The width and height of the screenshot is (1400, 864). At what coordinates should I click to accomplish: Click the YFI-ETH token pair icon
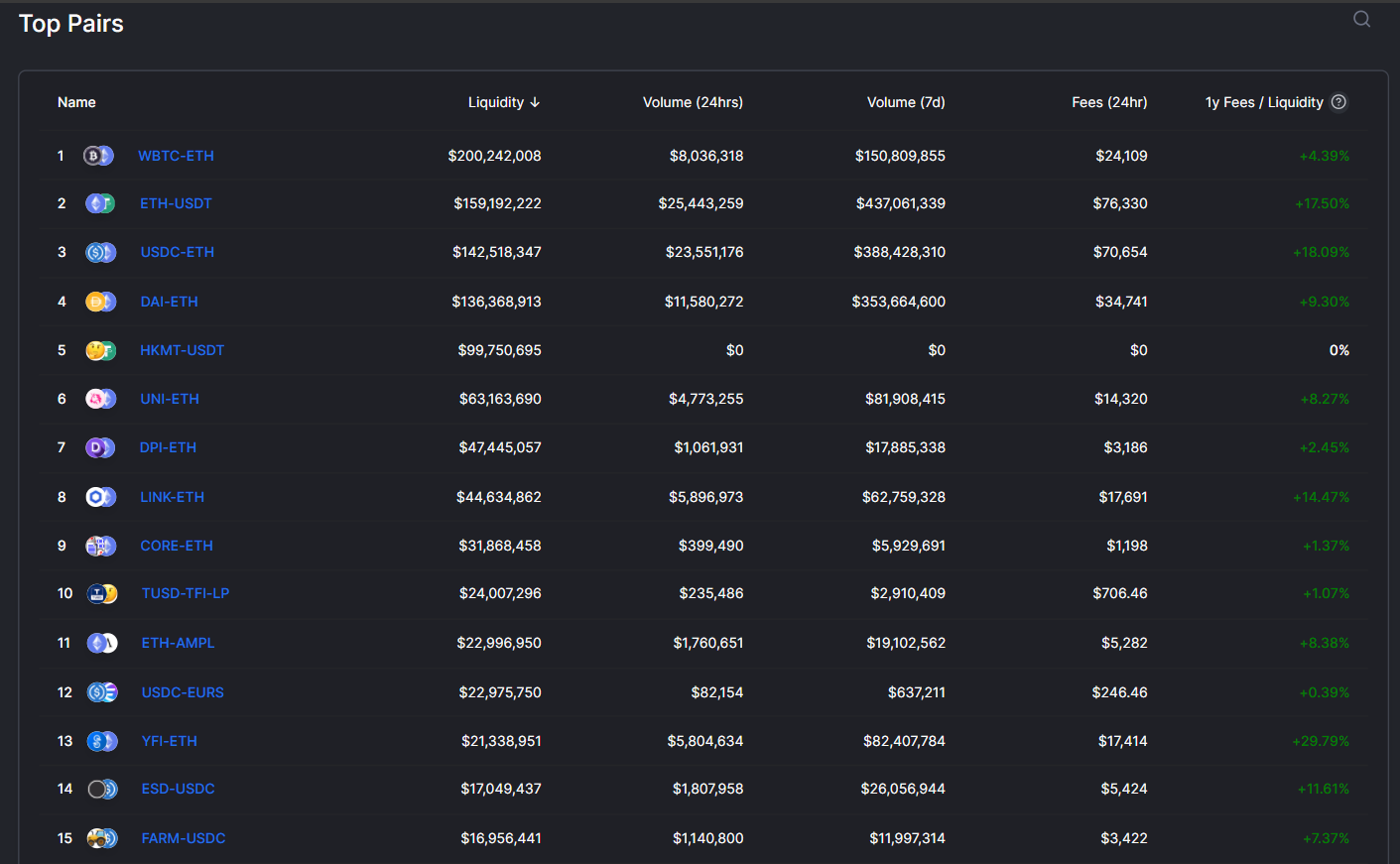coord(102,741)
